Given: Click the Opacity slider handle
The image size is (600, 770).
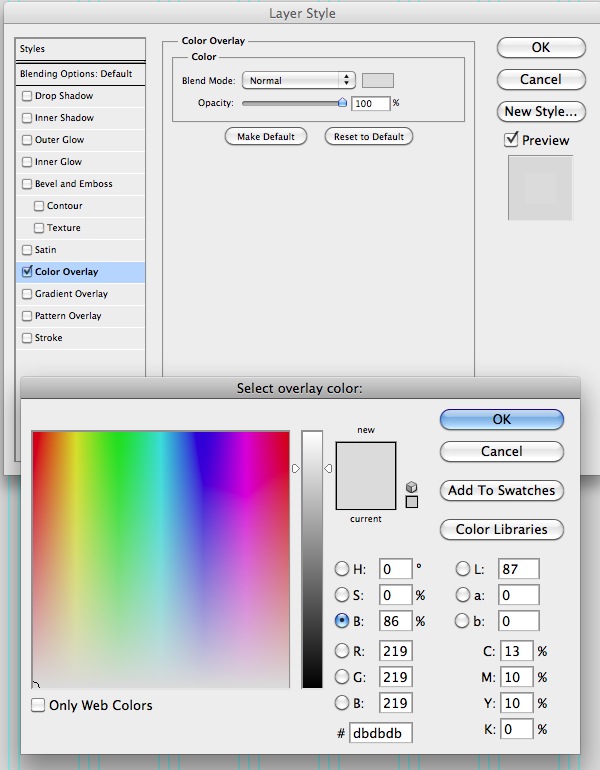Looking at the screenshot, I should tap(342, 103).
